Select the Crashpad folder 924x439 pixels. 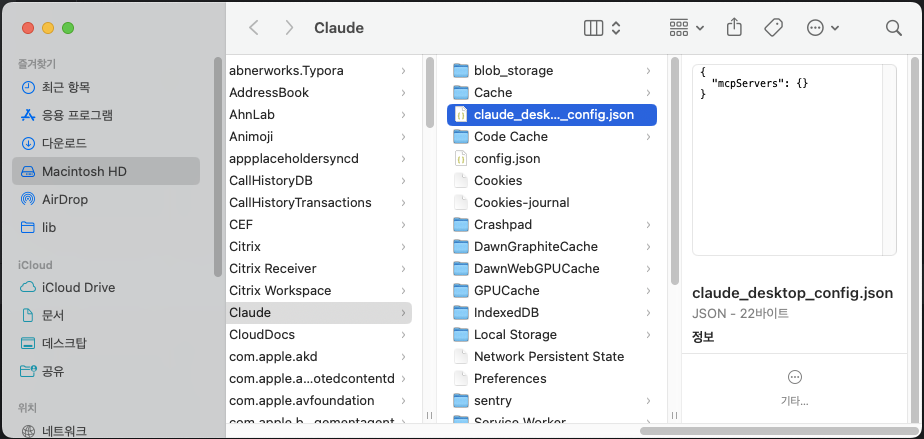click(x=552, y=225)
